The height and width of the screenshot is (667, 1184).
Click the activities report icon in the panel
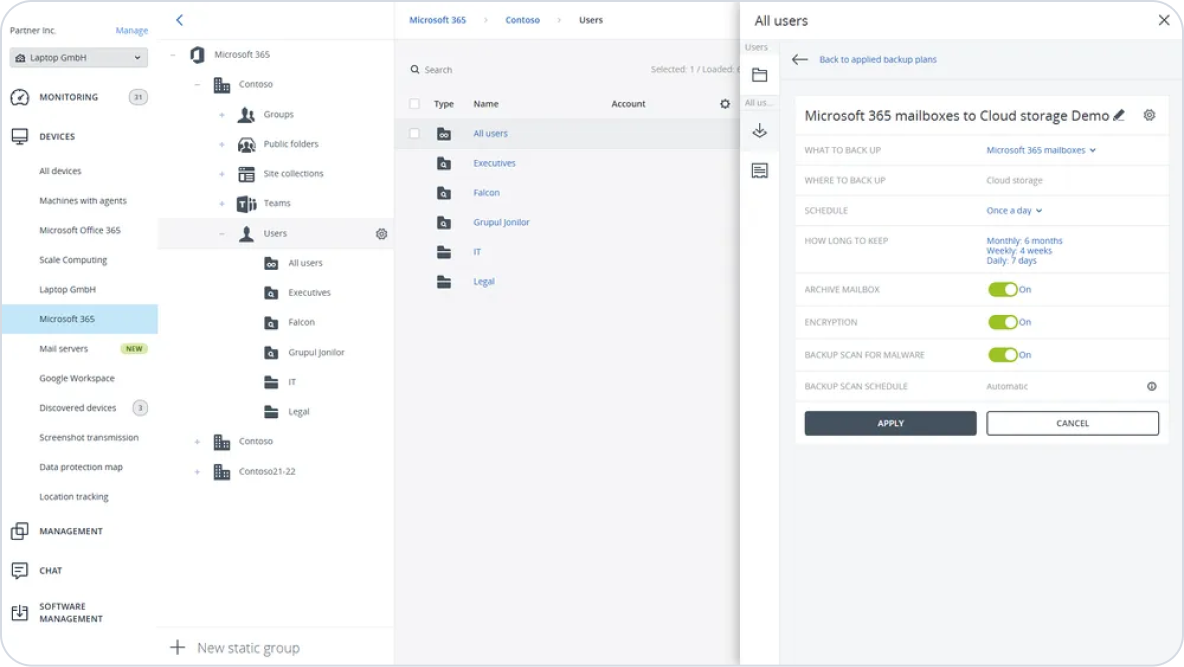[x=758, y=170]
